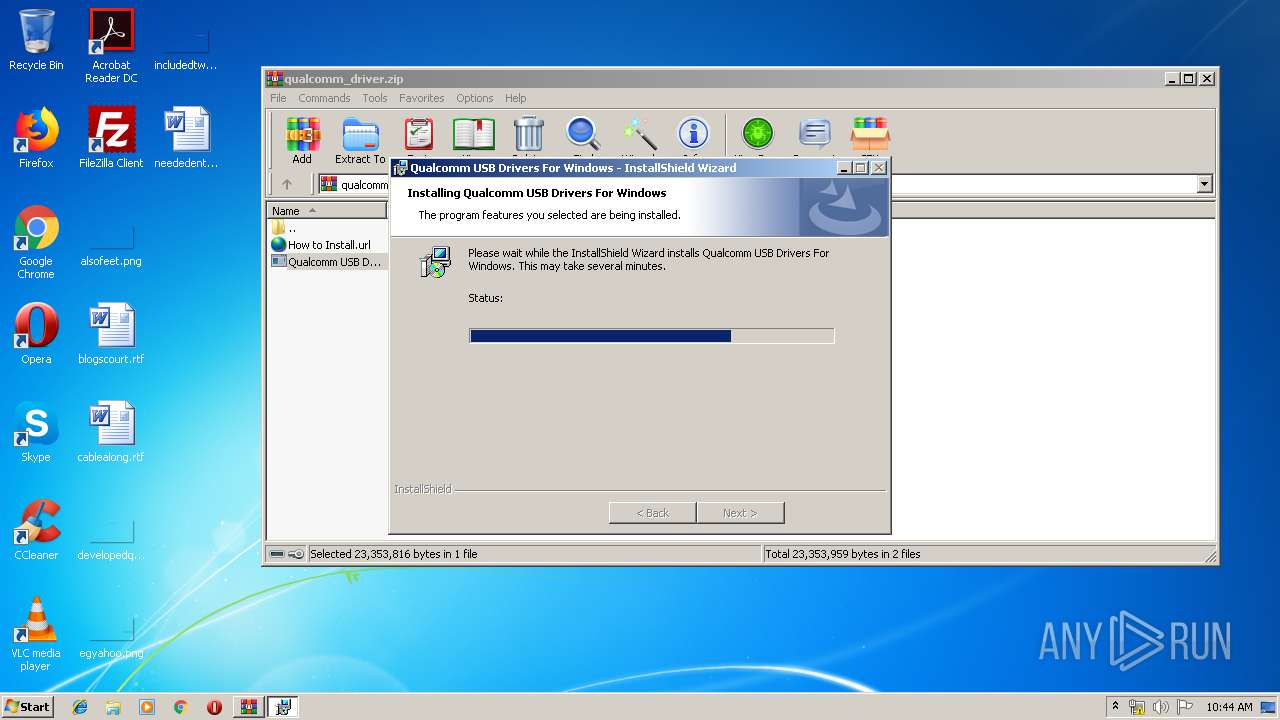This screenshot has height=720, width=1280.
Task: Click the View book icon in WinRAR
Action: [473, 135]
